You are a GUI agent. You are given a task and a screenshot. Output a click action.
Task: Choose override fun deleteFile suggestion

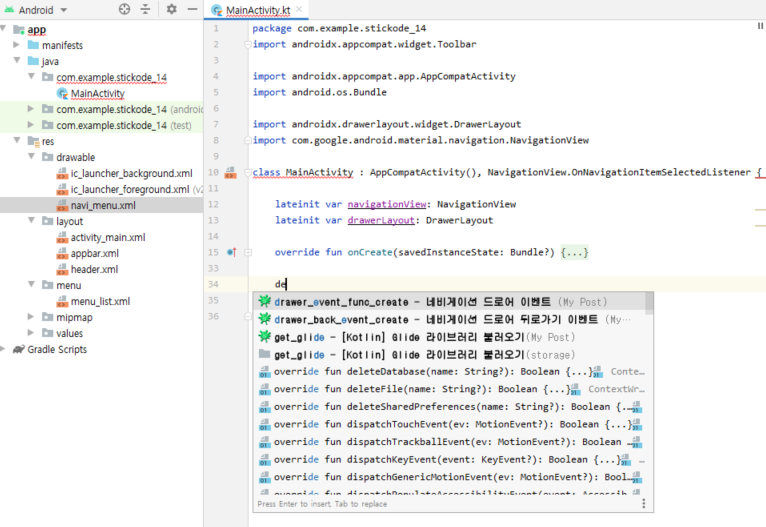tap(449, 389)
